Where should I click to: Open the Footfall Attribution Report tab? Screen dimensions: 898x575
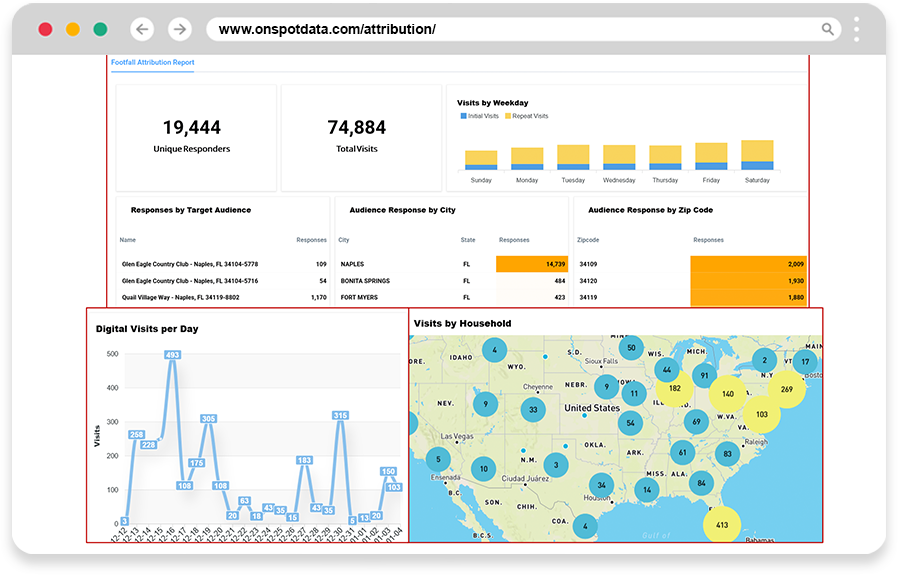(152, 62)
